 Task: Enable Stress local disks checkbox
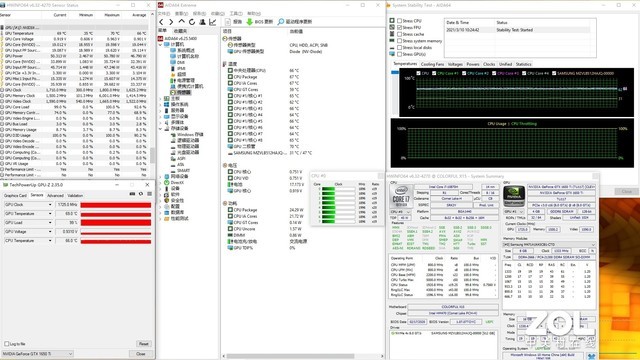pos(400,47)
